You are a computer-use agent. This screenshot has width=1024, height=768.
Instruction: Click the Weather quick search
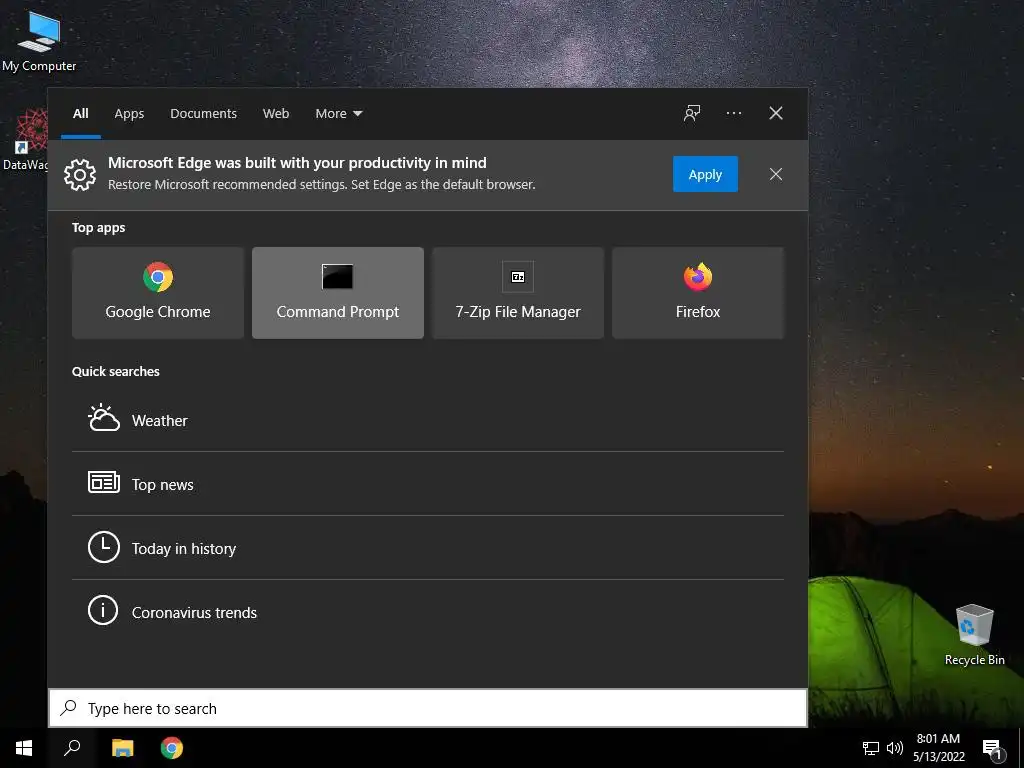[428, 420]
